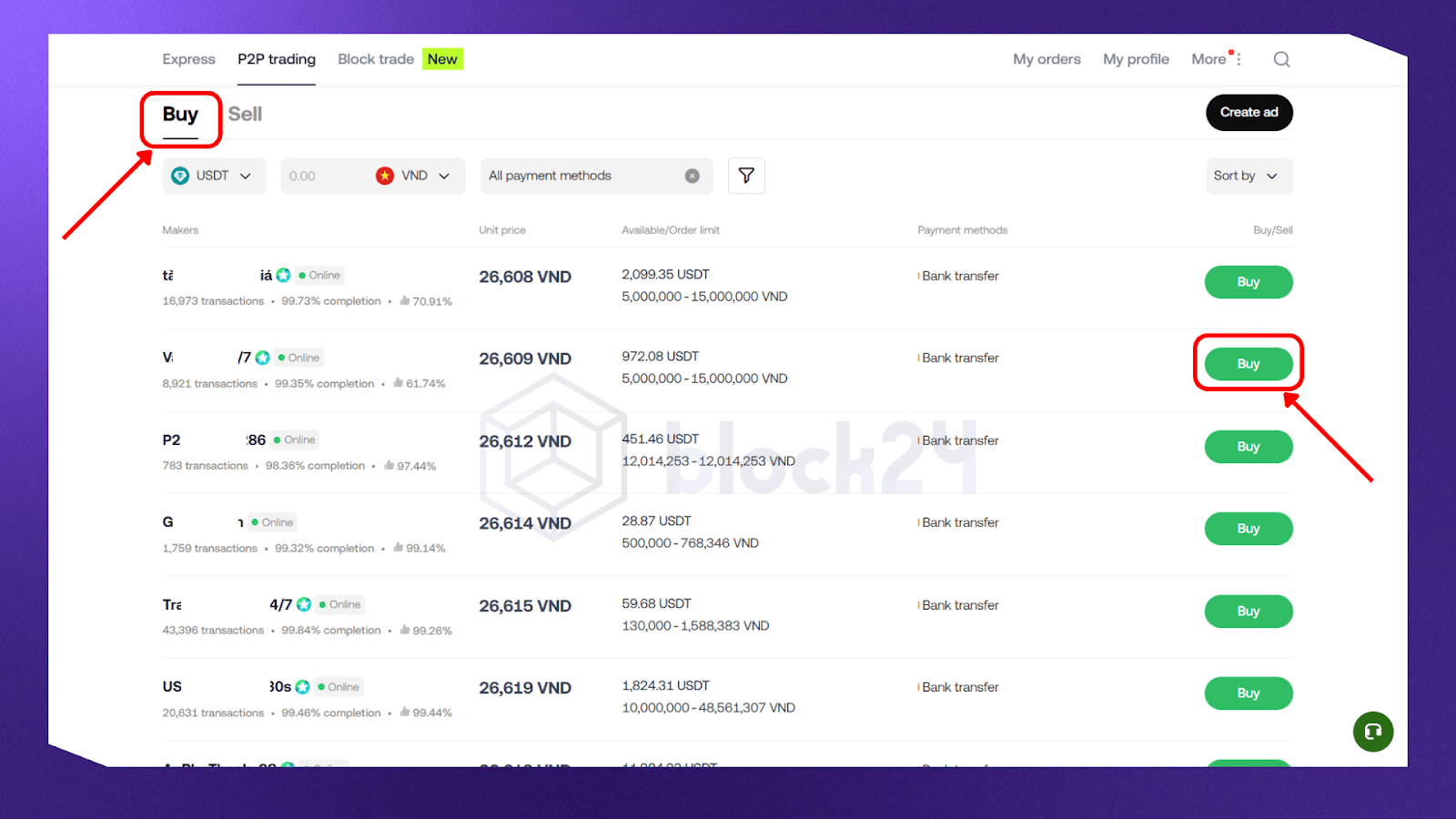Open the customer support headset icon
The image size is (1456, 819).
1372,732
